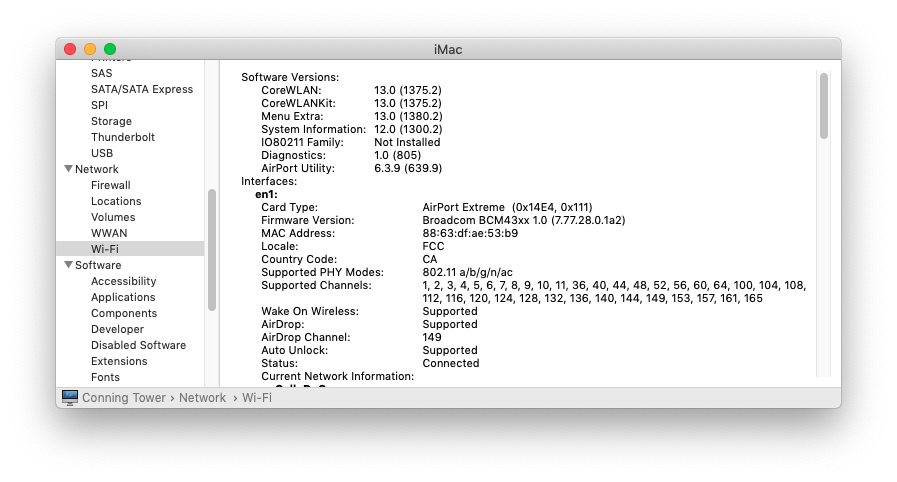Click the en1 interface heading
The height and width of the screenshot is (482, 897).
point(267,194)
